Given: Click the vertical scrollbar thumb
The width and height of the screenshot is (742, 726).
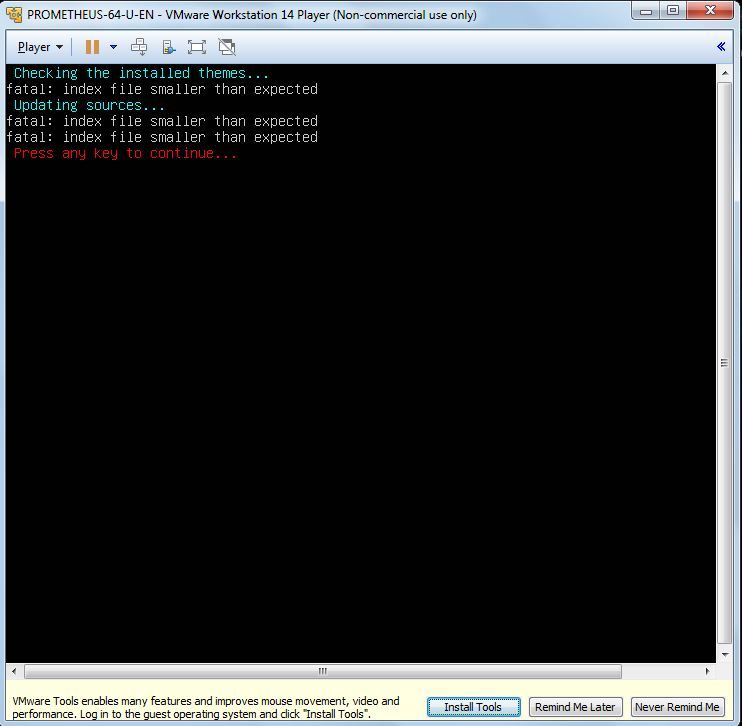Looking at the screenshot, I should point(724,363).
